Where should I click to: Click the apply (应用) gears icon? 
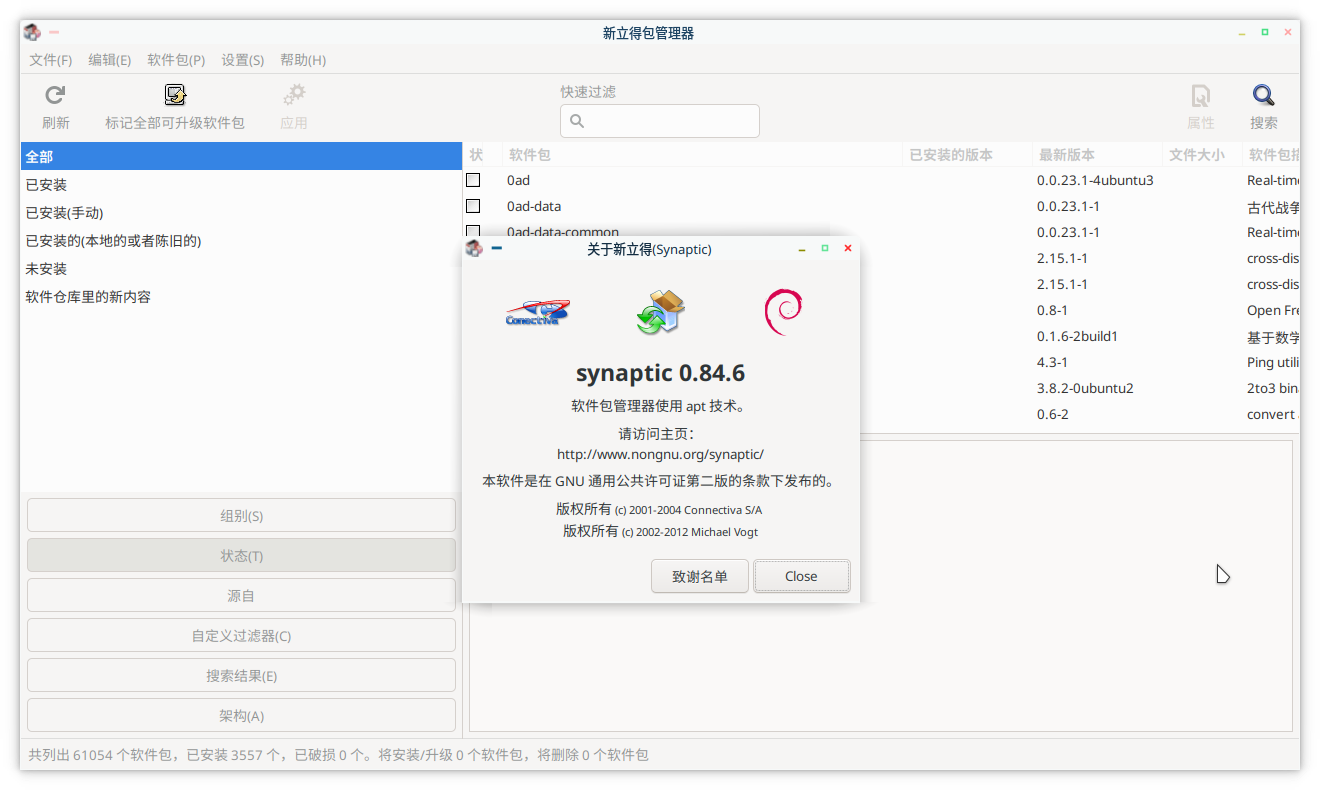pos(293,95)
